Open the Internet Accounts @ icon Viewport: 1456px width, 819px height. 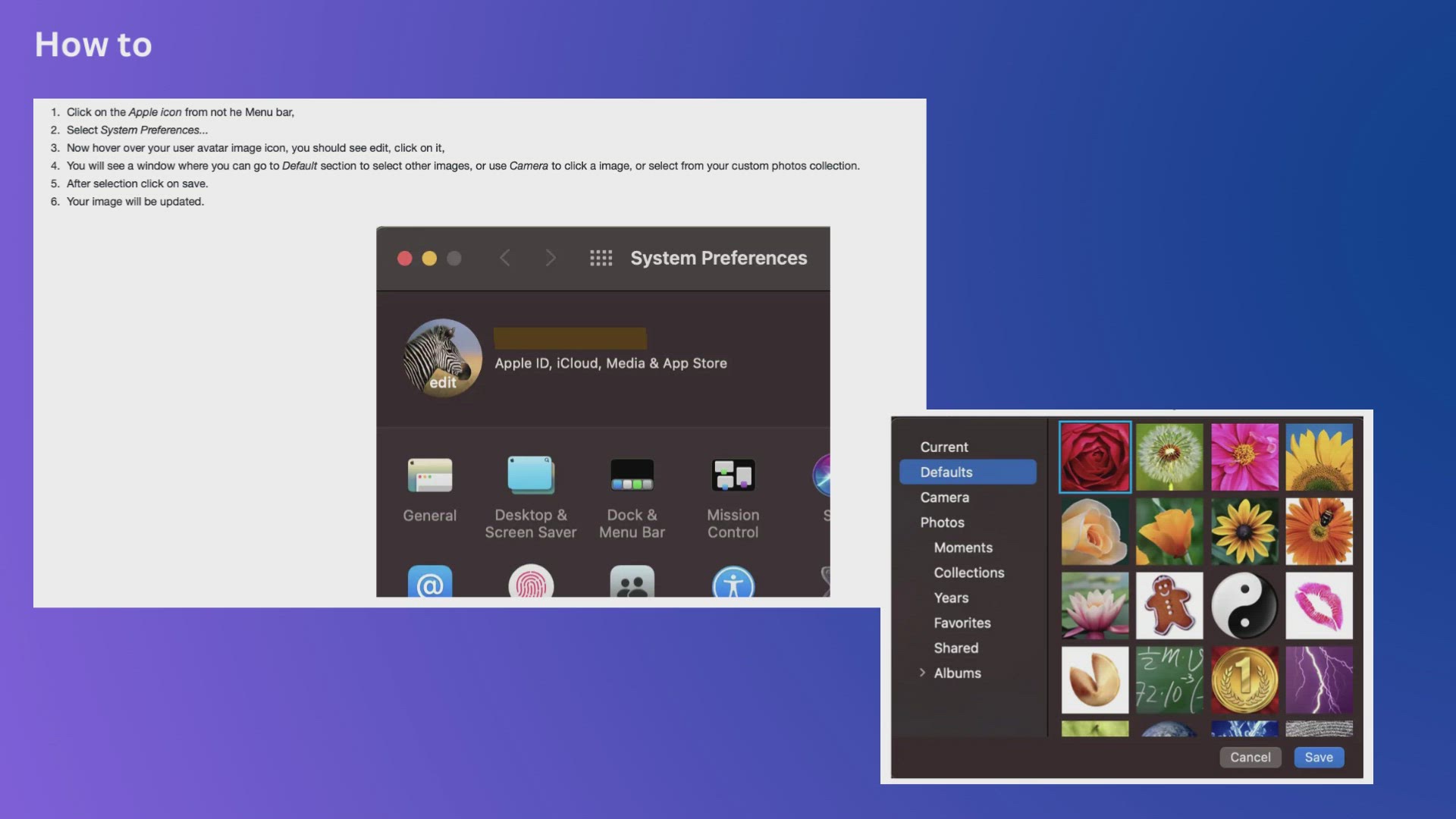pos(430,584)
